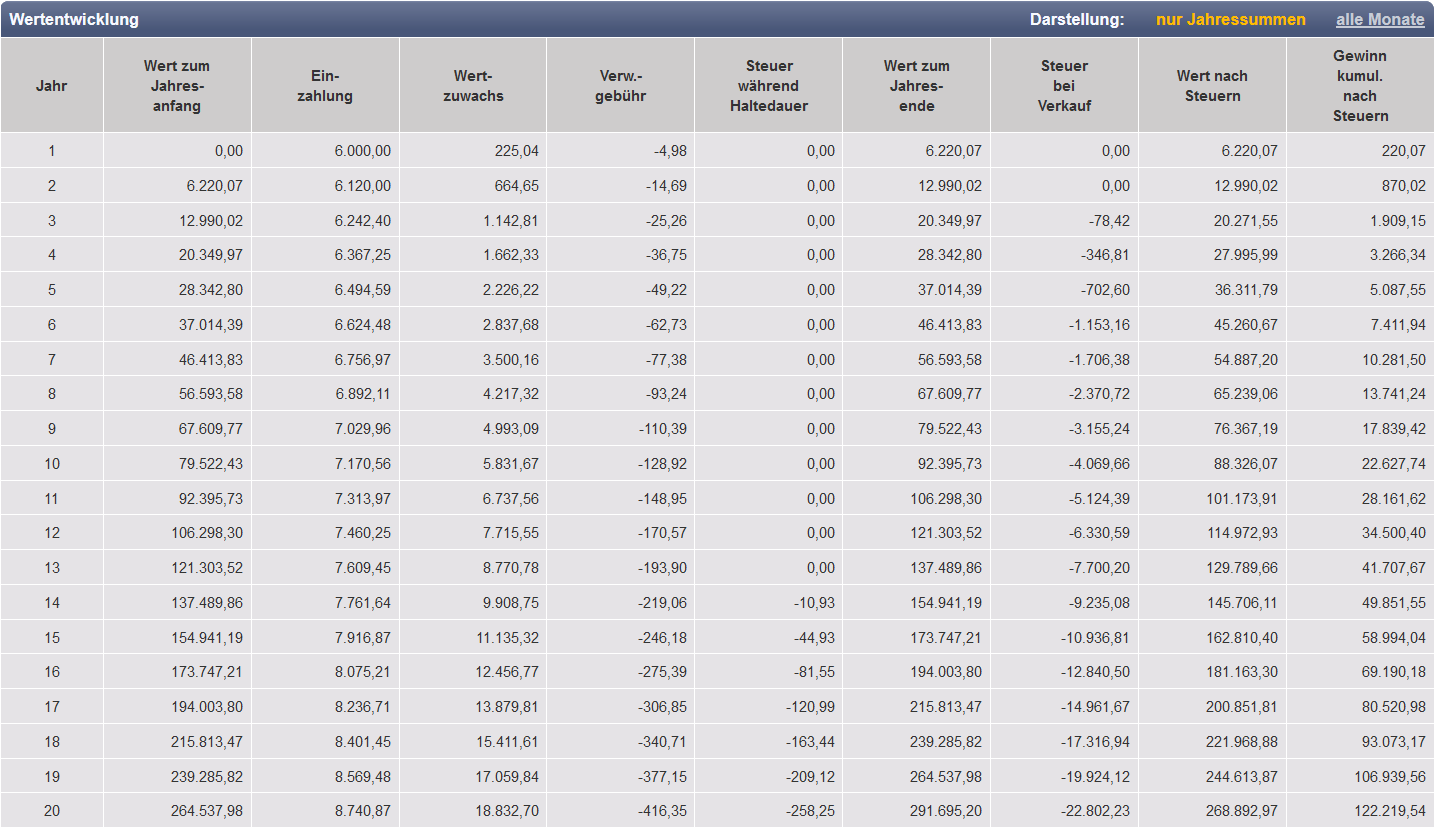Viewport: 1442px width, 828px height.
Task: Click year 1 deposit cell 6.000,00
Action: 362,151
